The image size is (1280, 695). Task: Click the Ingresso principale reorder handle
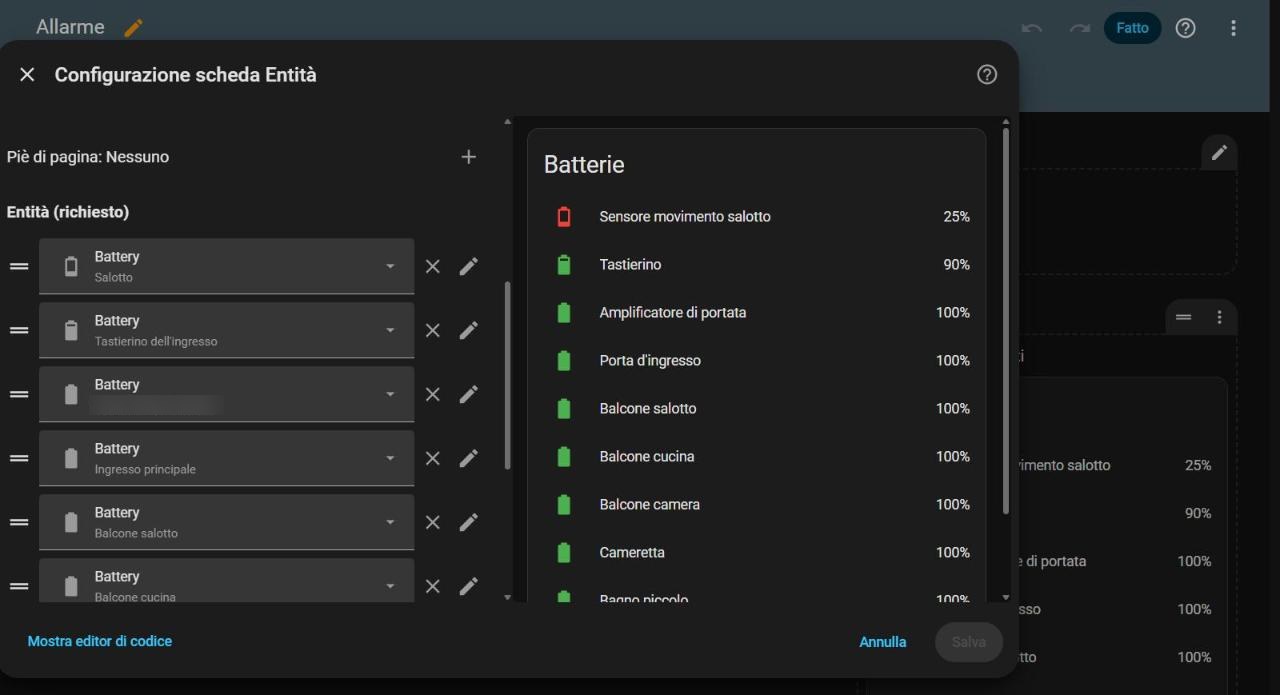tap(19, 458)
